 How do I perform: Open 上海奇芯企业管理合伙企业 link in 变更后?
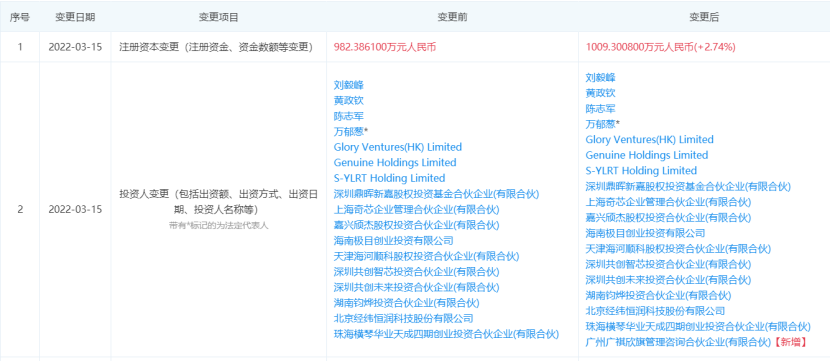pos(668,202)
